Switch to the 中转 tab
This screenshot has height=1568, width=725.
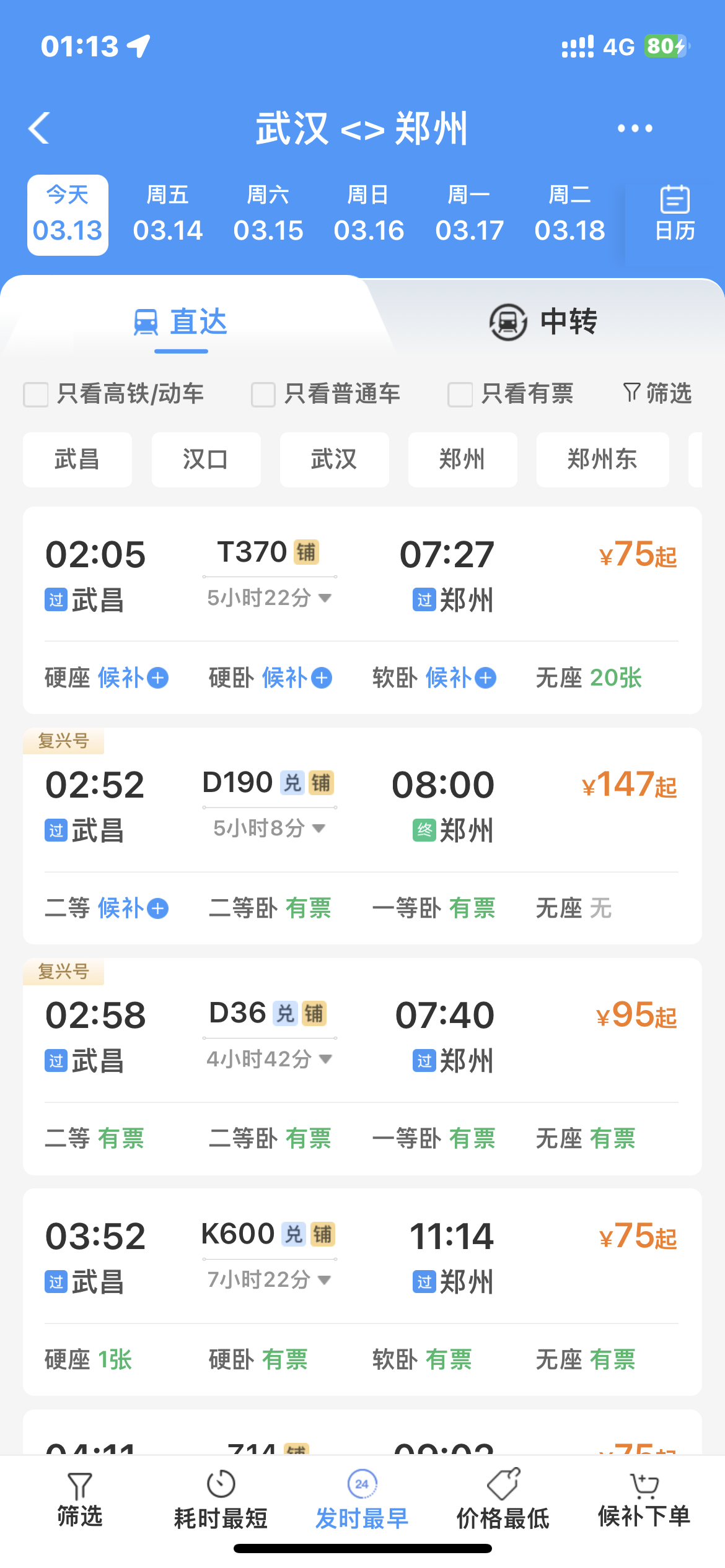coord(543,321)
